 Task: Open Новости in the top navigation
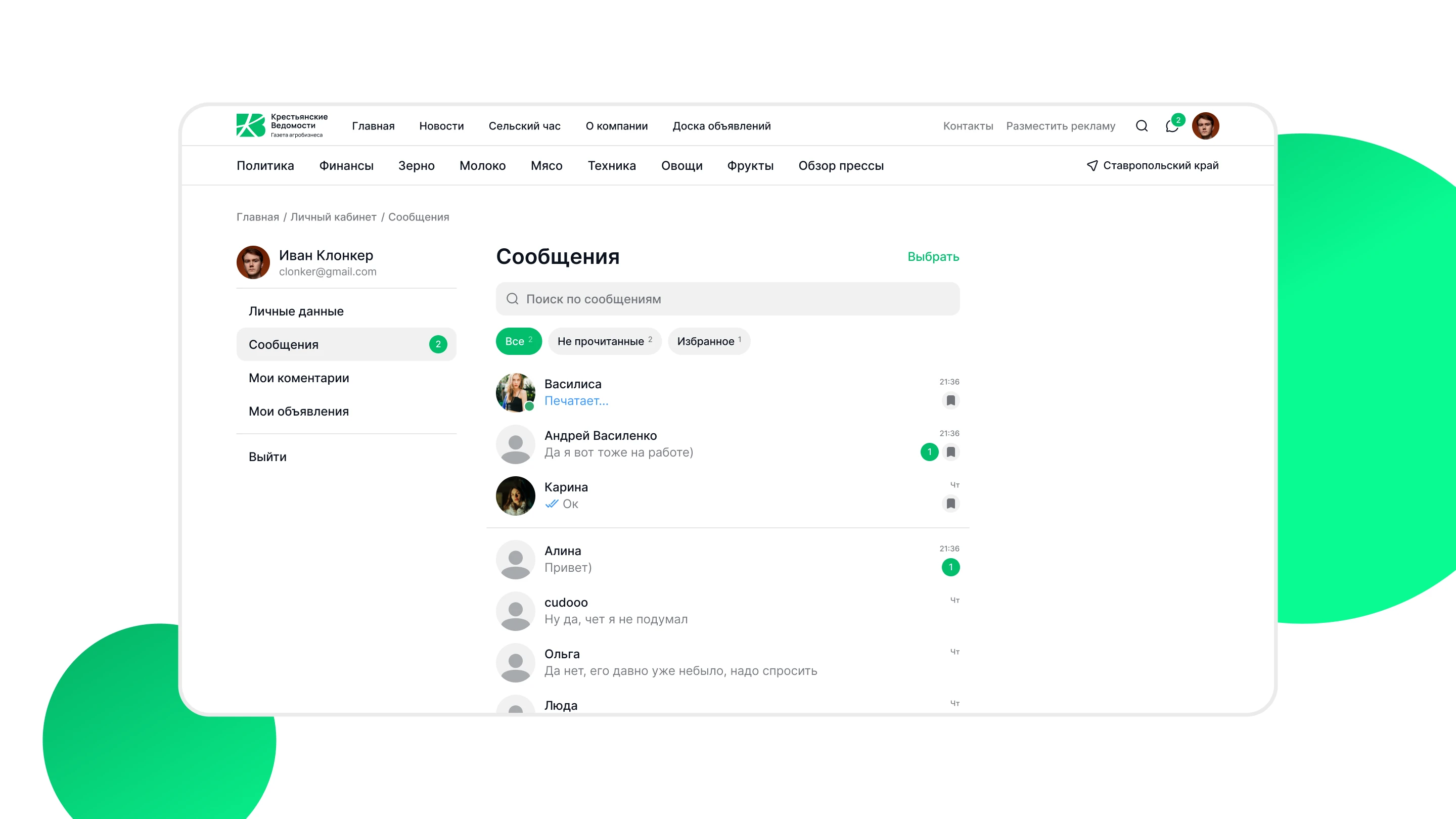441,126
